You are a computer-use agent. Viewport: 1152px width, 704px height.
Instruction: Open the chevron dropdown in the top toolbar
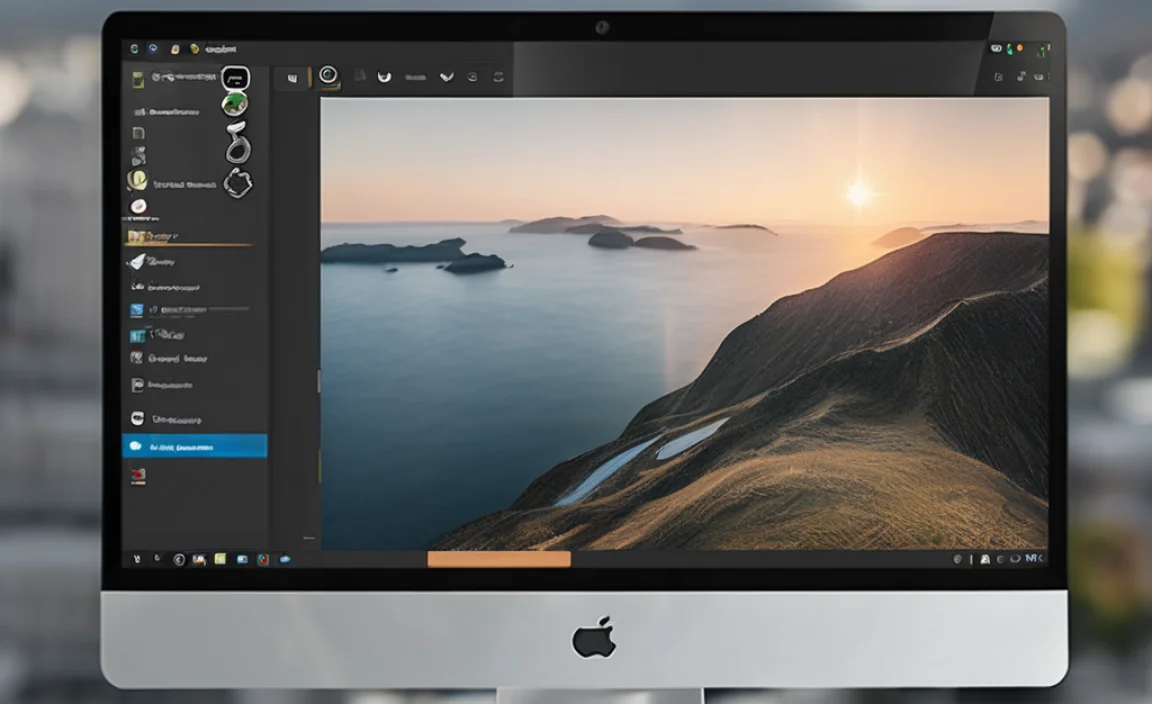pos(447,76)
